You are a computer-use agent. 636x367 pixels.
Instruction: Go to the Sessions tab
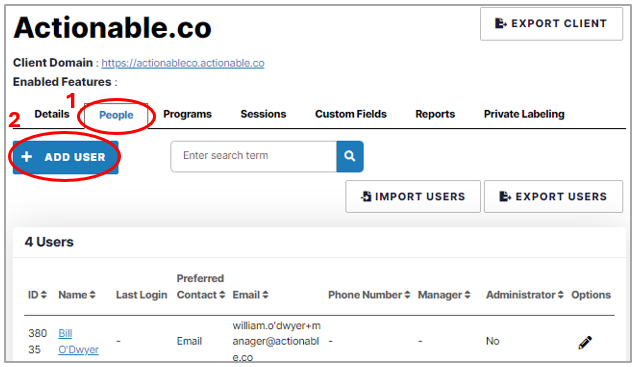pyautogui.click(x=263, y=114)
